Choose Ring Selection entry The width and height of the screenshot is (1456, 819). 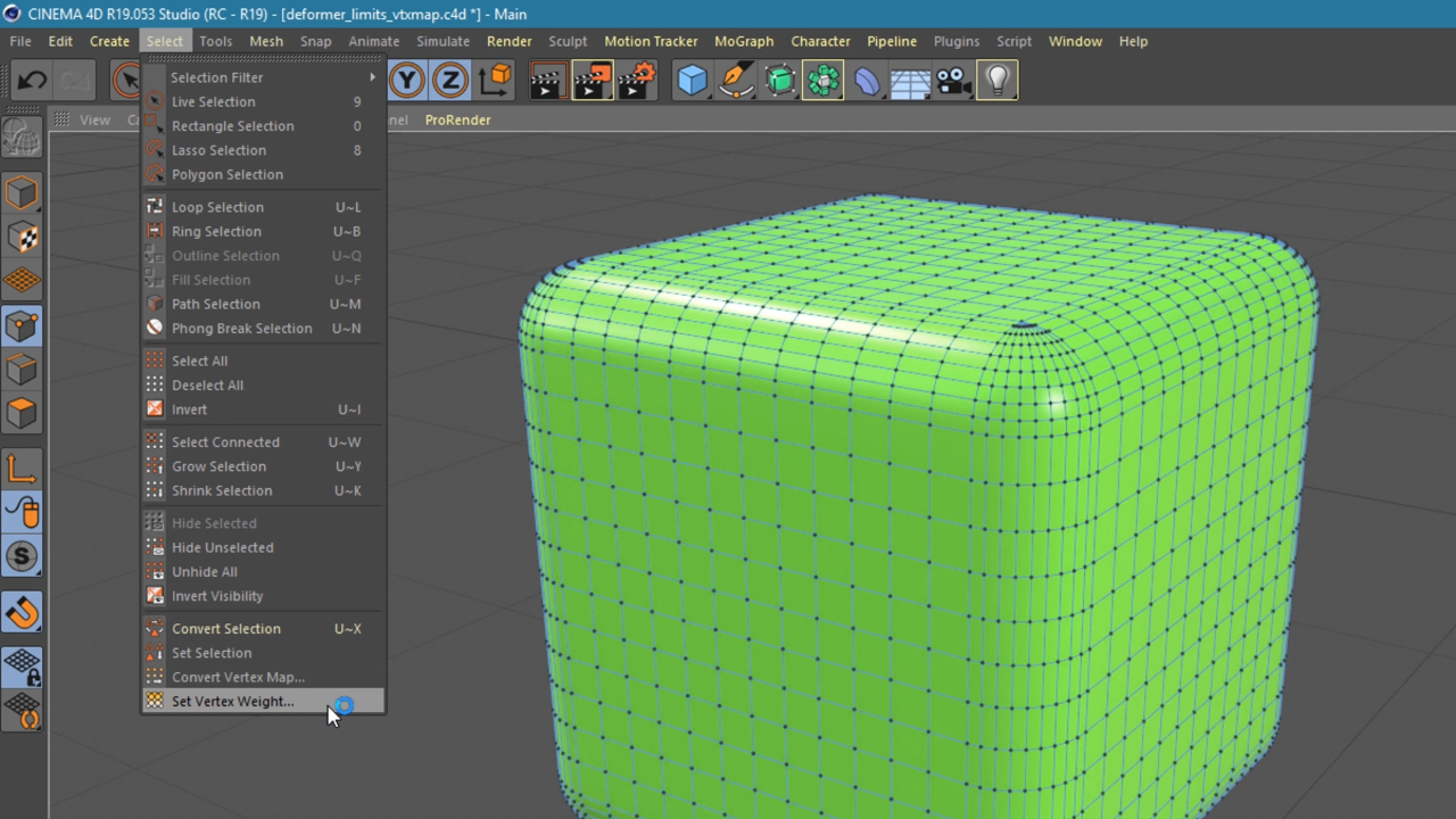point(264,231)
